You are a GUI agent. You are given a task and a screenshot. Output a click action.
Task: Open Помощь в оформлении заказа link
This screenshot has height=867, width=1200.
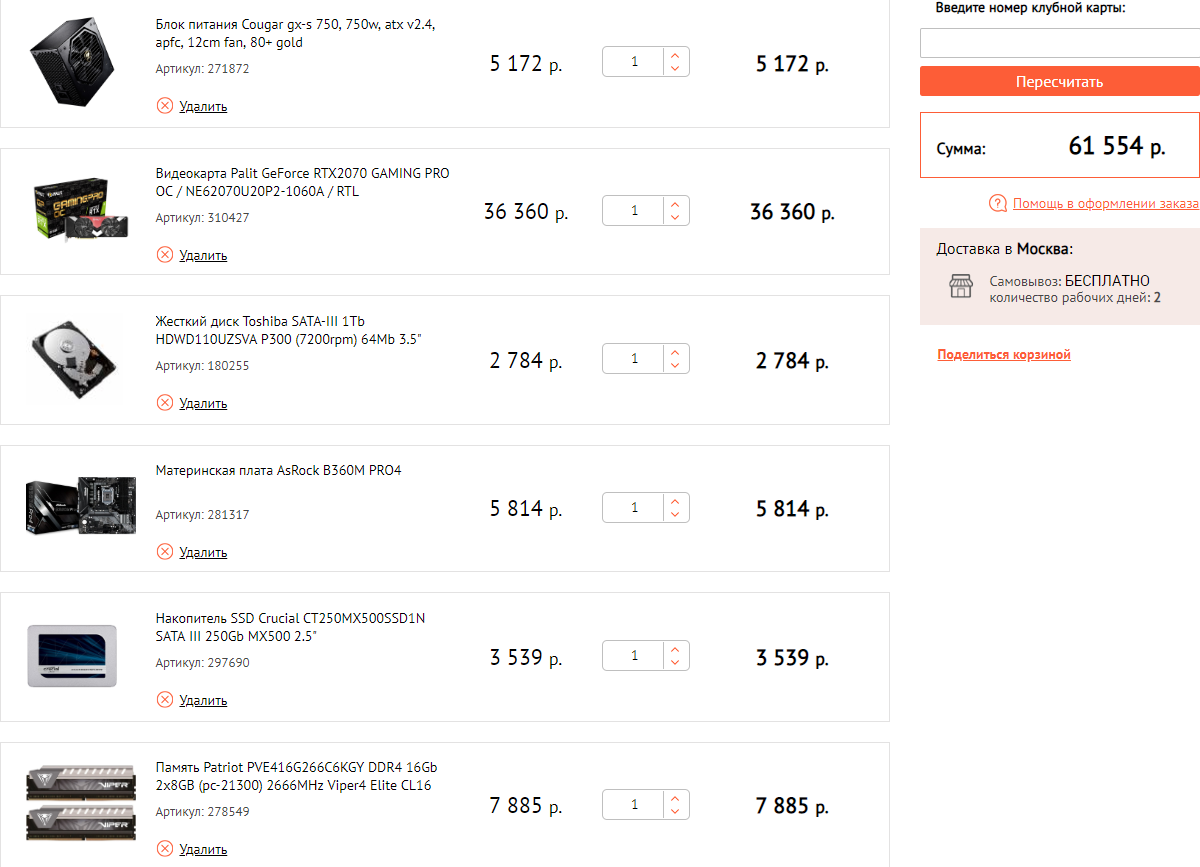(x=1104, y=204)
